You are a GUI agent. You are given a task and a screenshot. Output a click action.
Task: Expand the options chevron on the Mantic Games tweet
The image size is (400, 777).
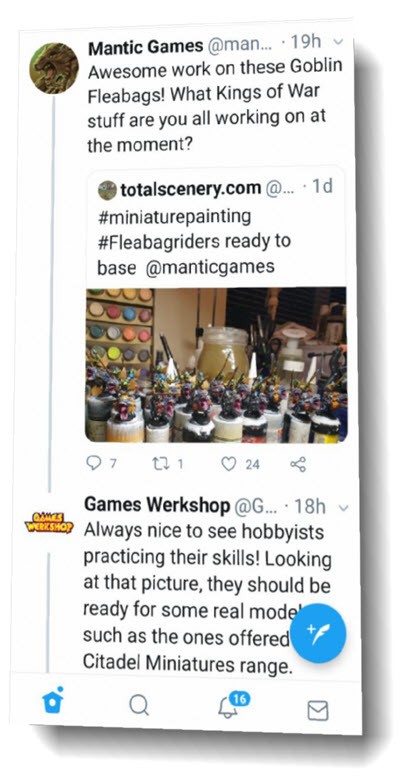coord(339,42)
